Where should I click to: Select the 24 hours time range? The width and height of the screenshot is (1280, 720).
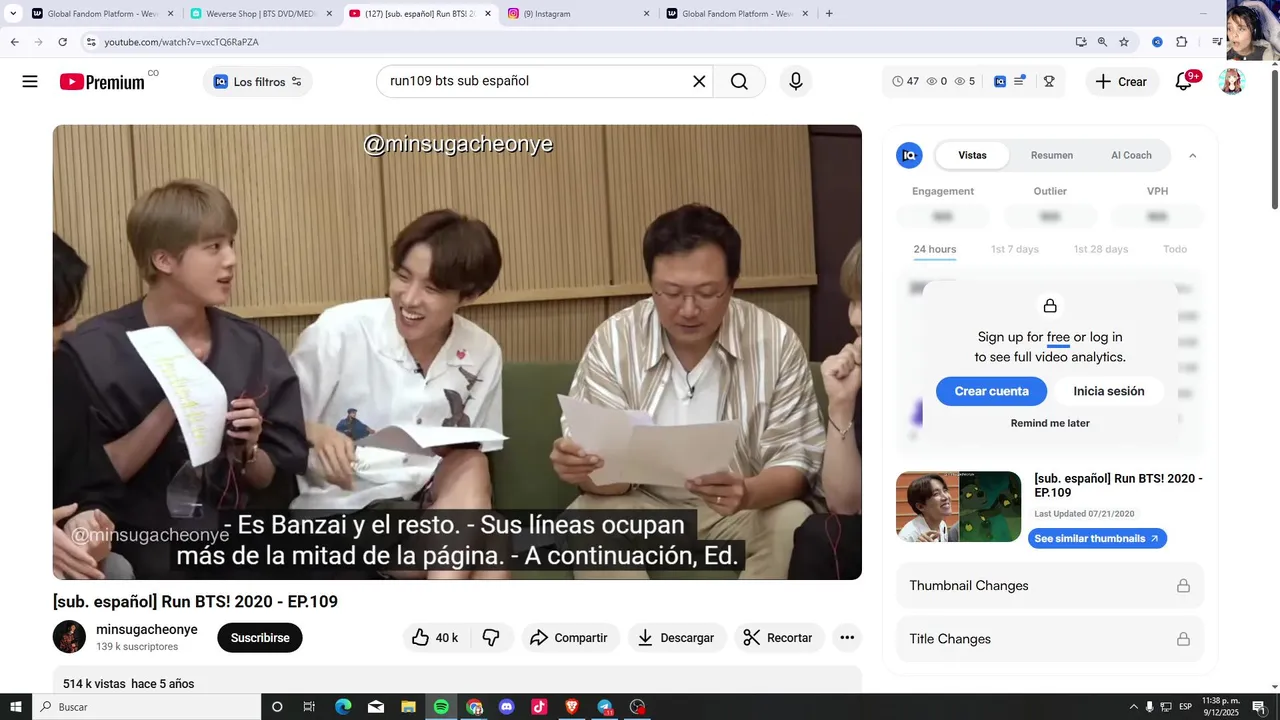[x=934, y=249]
